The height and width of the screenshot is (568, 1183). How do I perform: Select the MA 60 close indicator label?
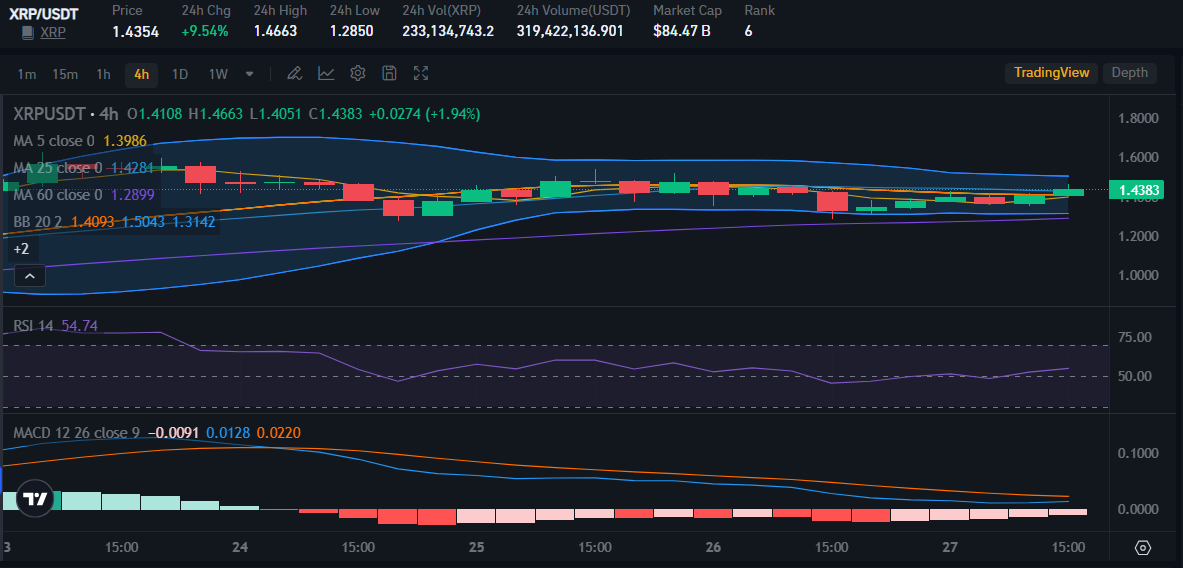tap(57, 195)
